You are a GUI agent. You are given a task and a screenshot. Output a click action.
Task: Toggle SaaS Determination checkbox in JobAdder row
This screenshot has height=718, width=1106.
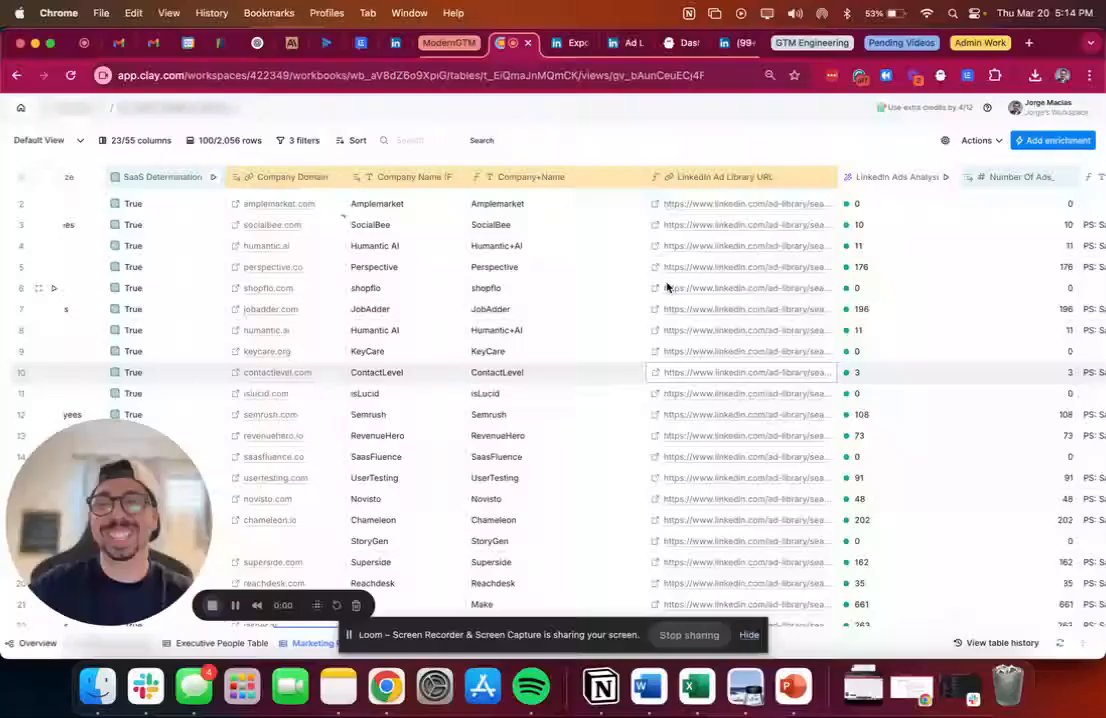(115, 309)
